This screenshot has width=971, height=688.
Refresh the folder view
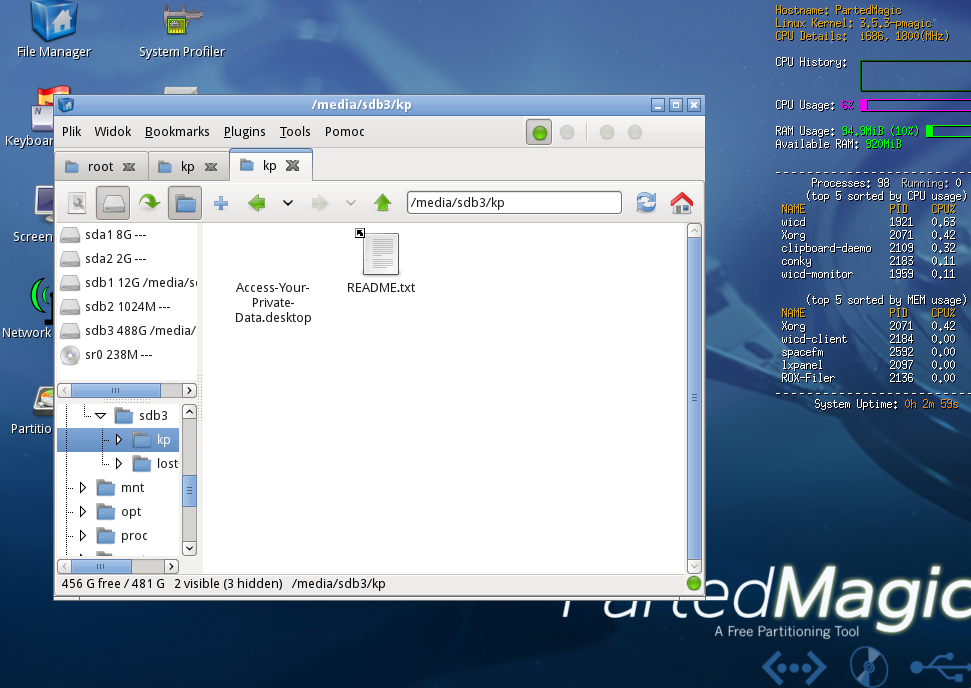point(646,202)
